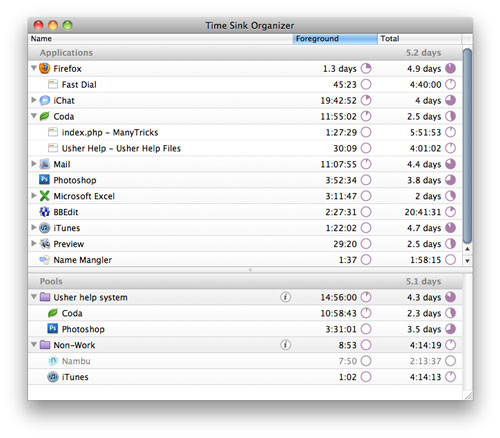
Task: Select the Fast Dial window row
Action: point(245,84)
